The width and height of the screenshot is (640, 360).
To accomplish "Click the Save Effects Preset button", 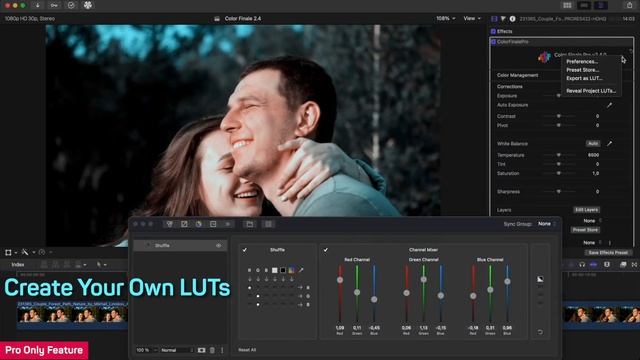I will coord(608,253).
